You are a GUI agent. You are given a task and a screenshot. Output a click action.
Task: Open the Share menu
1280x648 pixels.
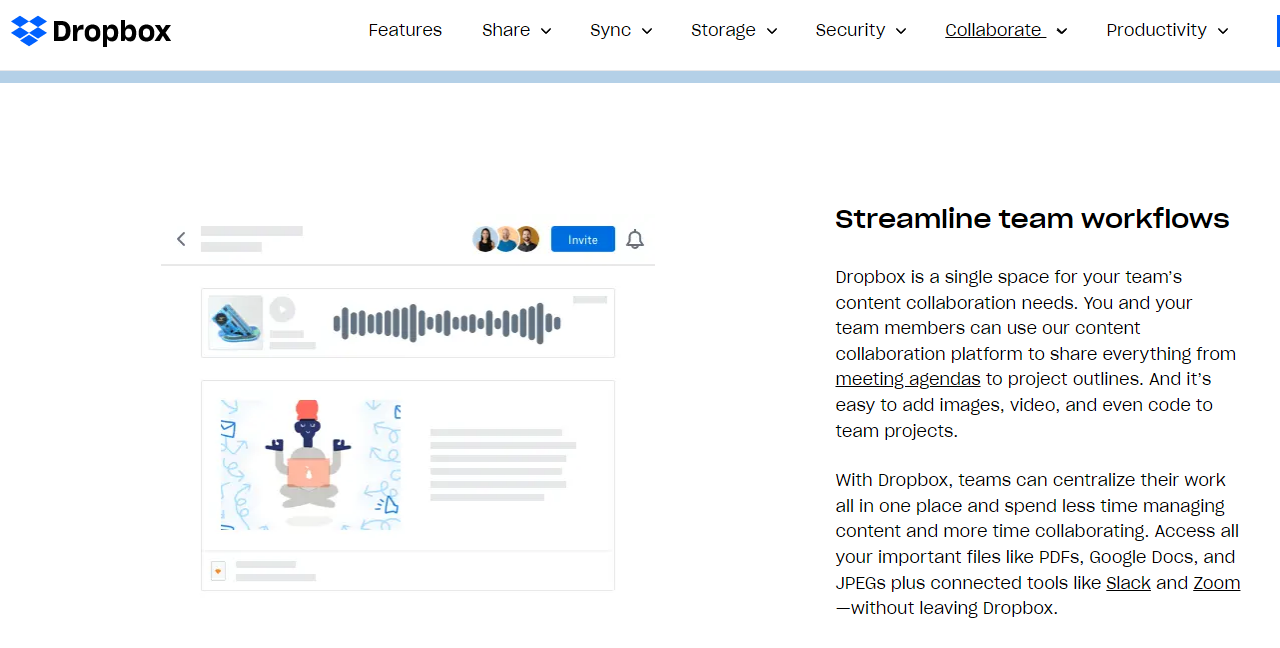tap(506, 30)
